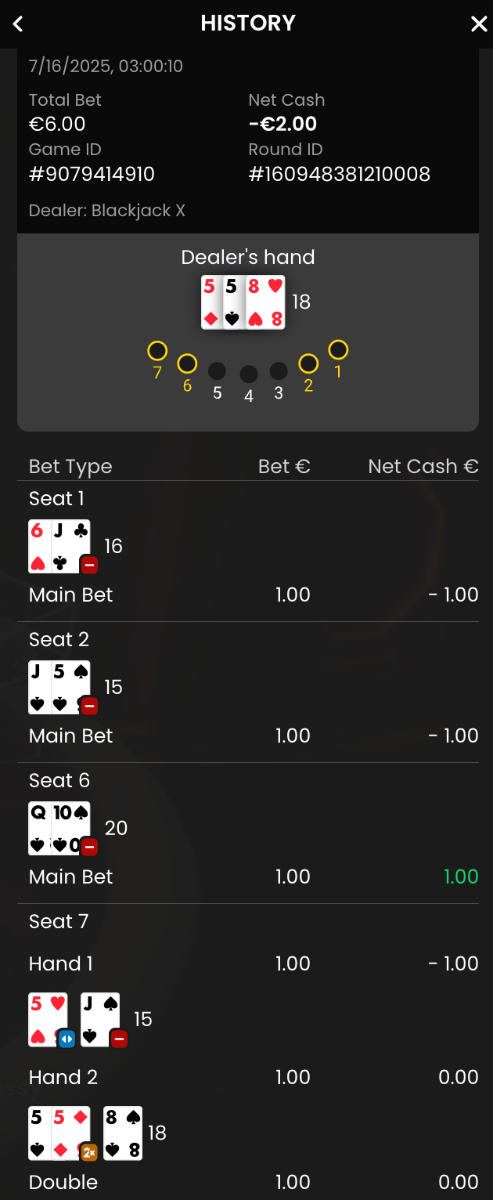Click the Seat 2 J and 5 cards
493x1200 pixels.
click(60, 687)
